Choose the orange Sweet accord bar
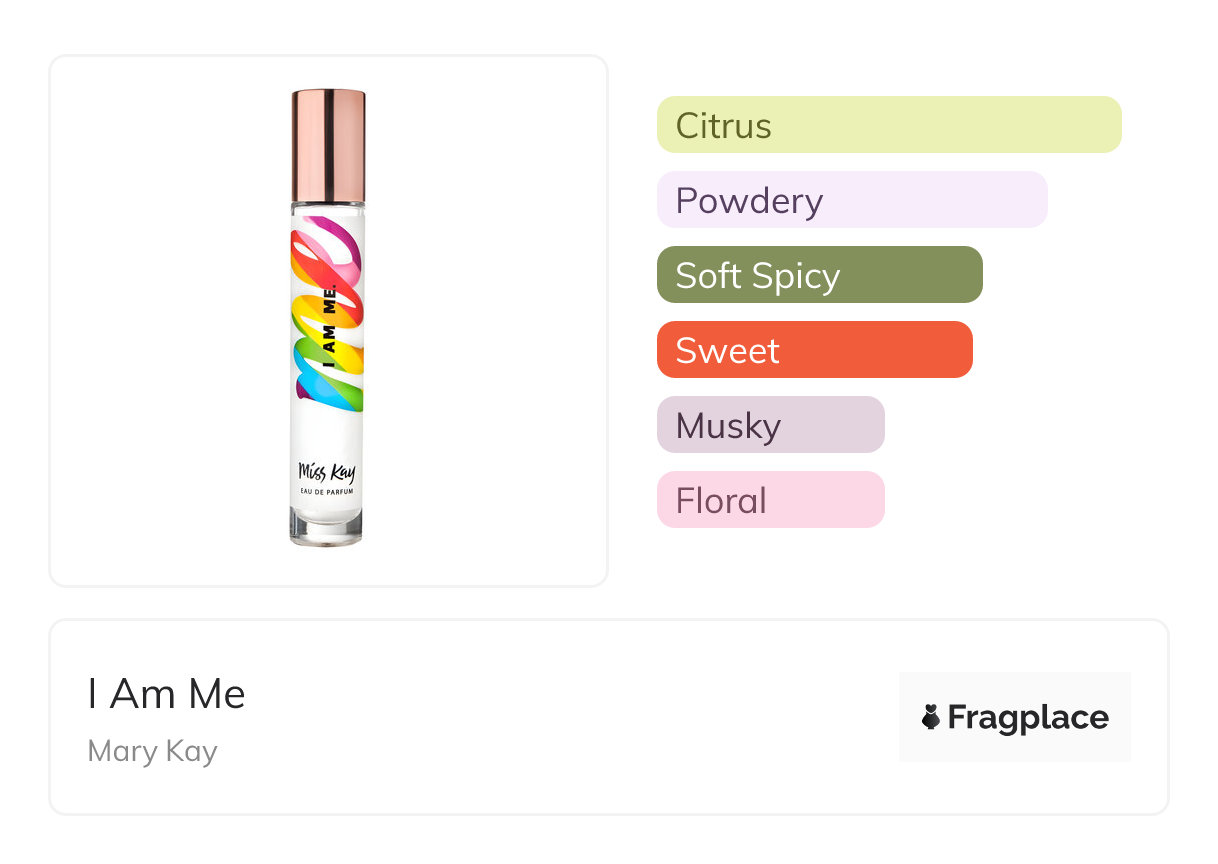Screen dimensions: 1218x864 [814, 350]
